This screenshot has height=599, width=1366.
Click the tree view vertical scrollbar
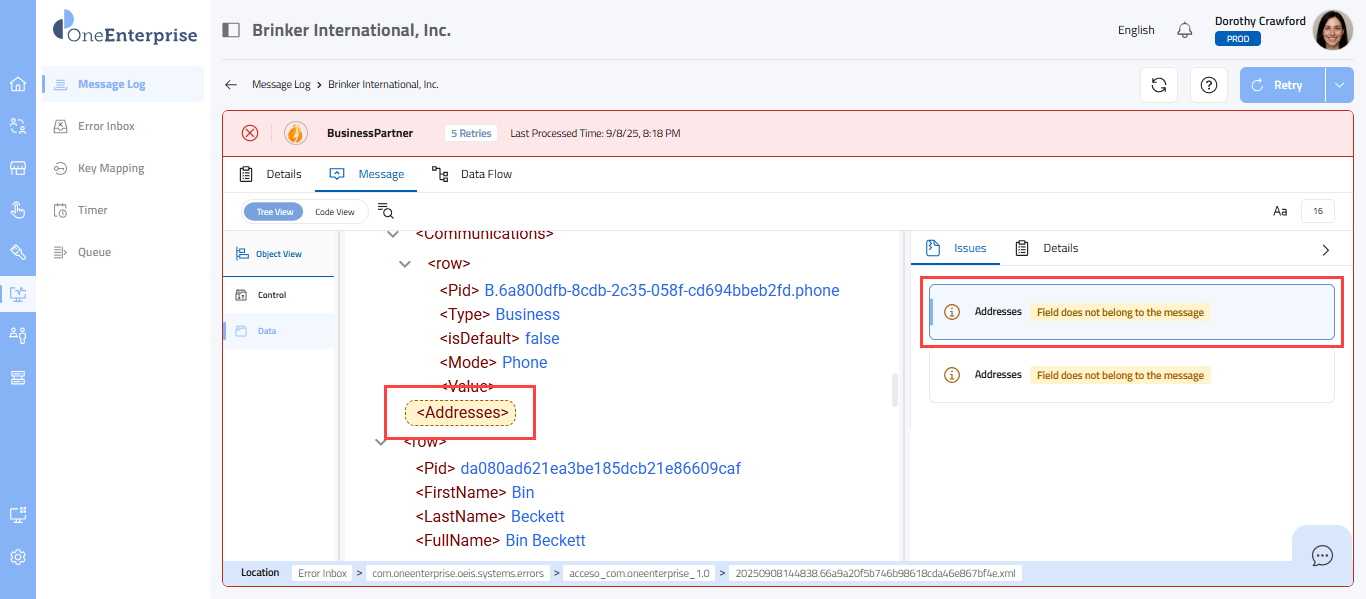895,390
